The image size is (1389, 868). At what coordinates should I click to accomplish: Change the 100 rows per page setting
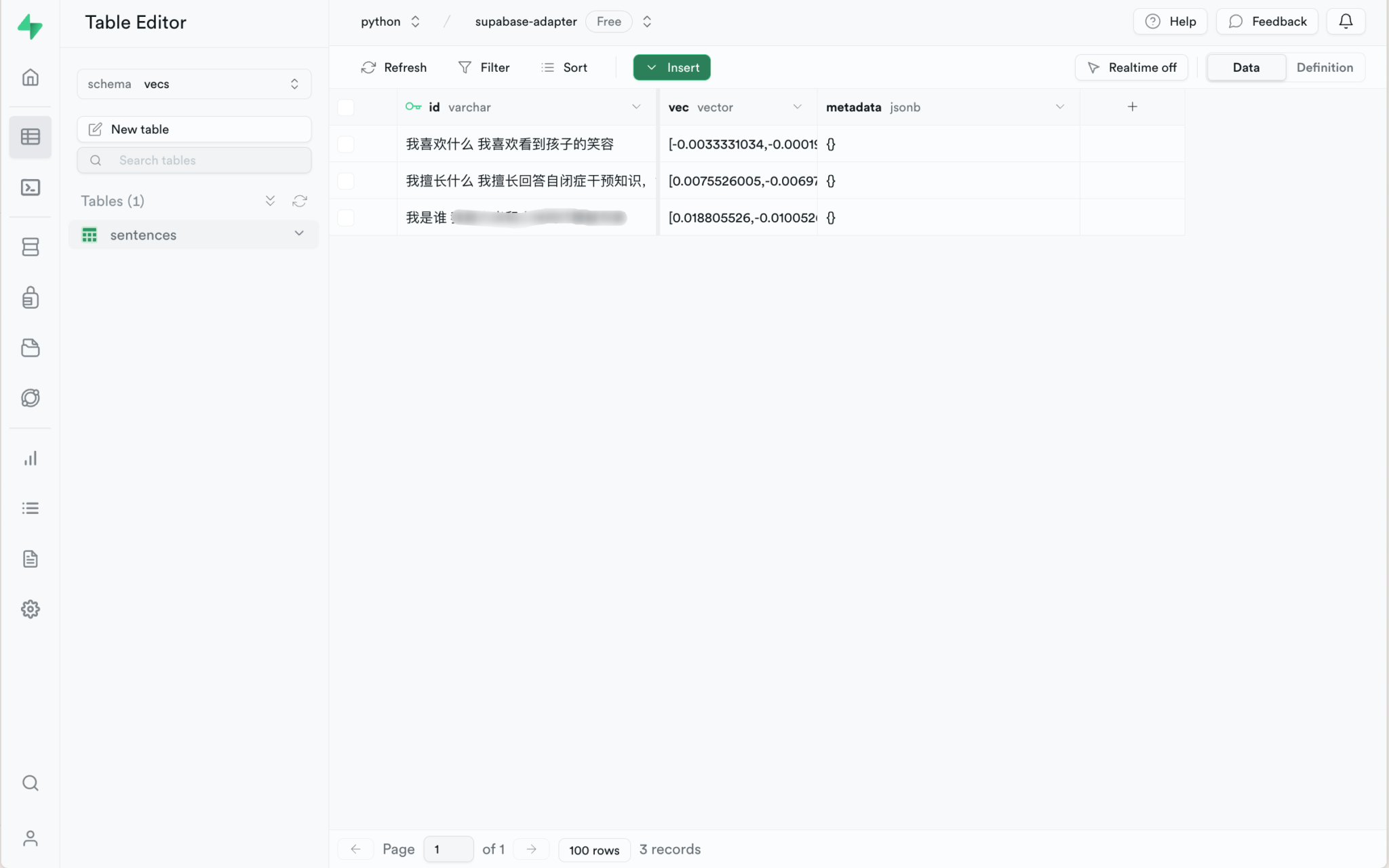[594, 850]
